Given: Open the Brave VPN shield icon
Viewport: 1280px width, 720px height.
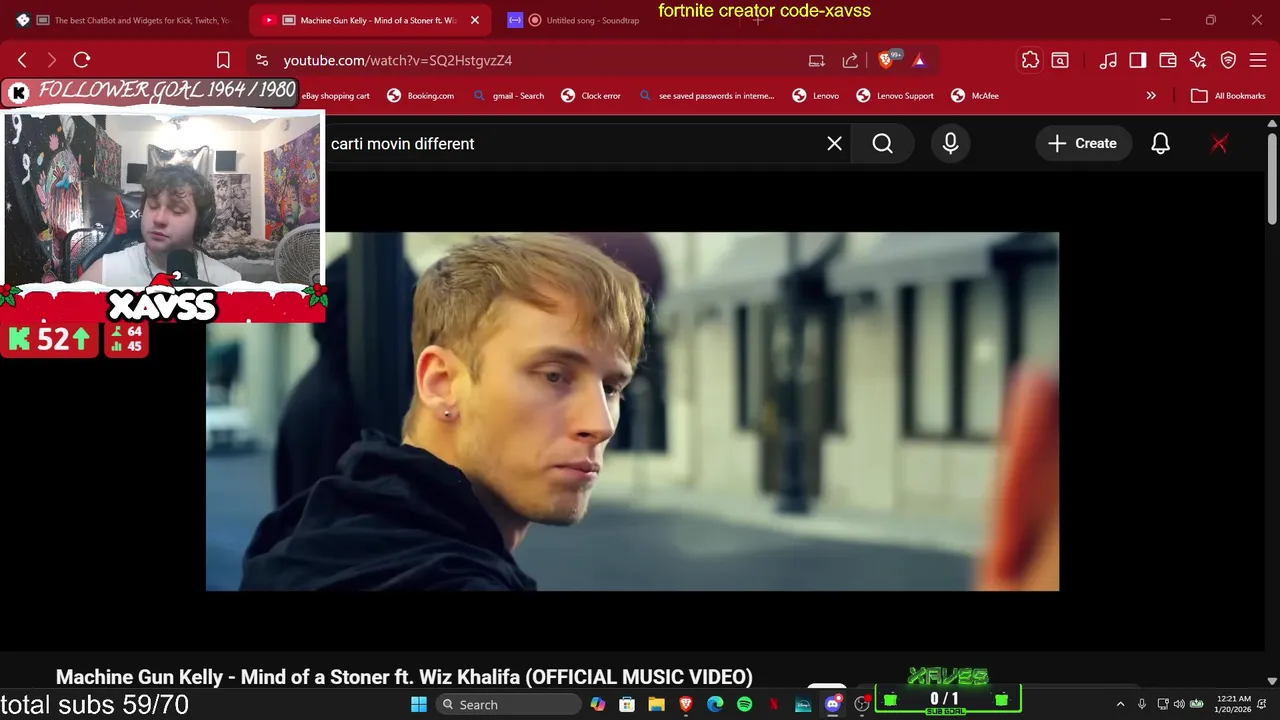Looking at the screenshot, I should (1228, 60).
